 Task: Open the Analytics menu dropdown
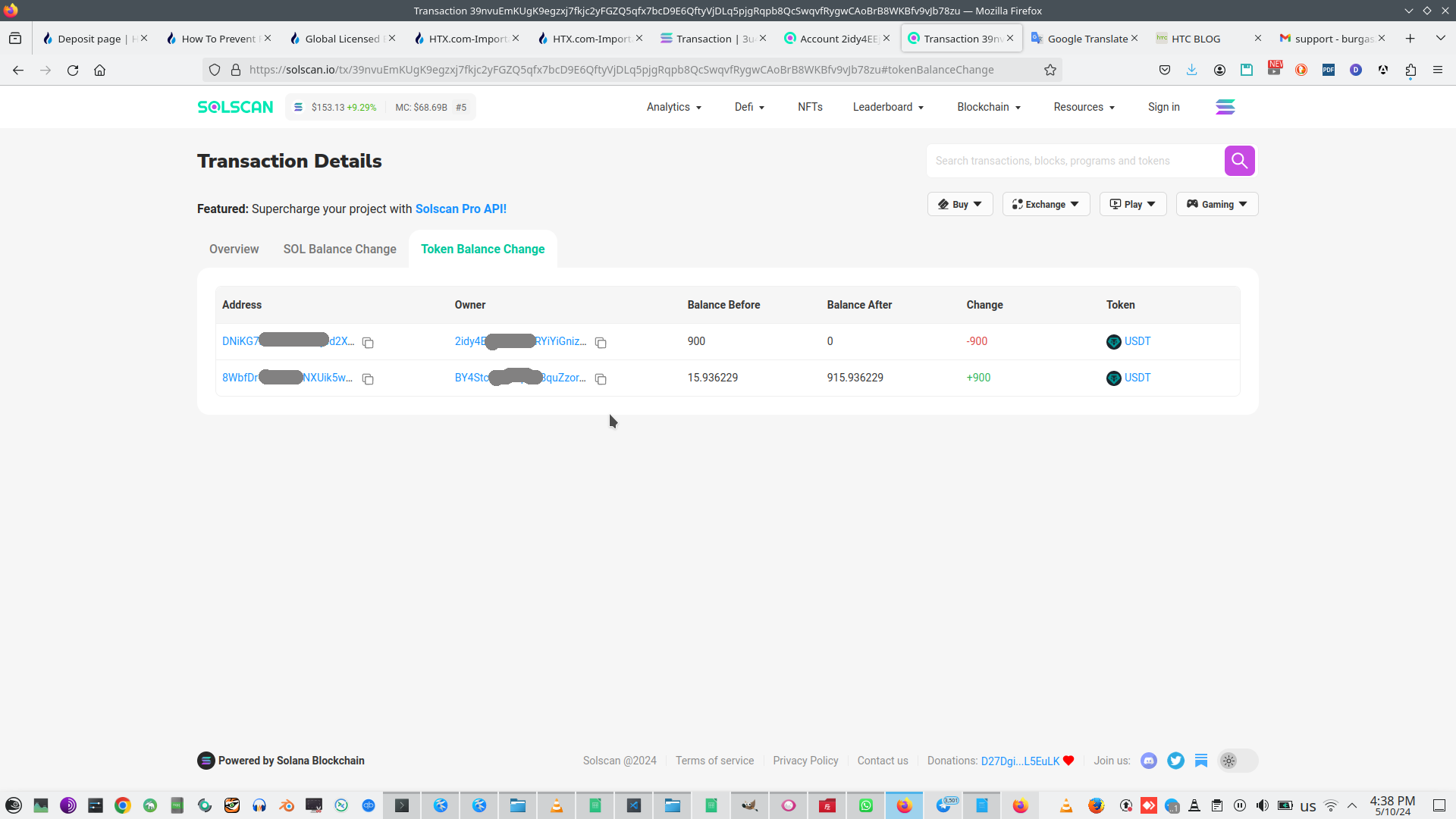673,107
